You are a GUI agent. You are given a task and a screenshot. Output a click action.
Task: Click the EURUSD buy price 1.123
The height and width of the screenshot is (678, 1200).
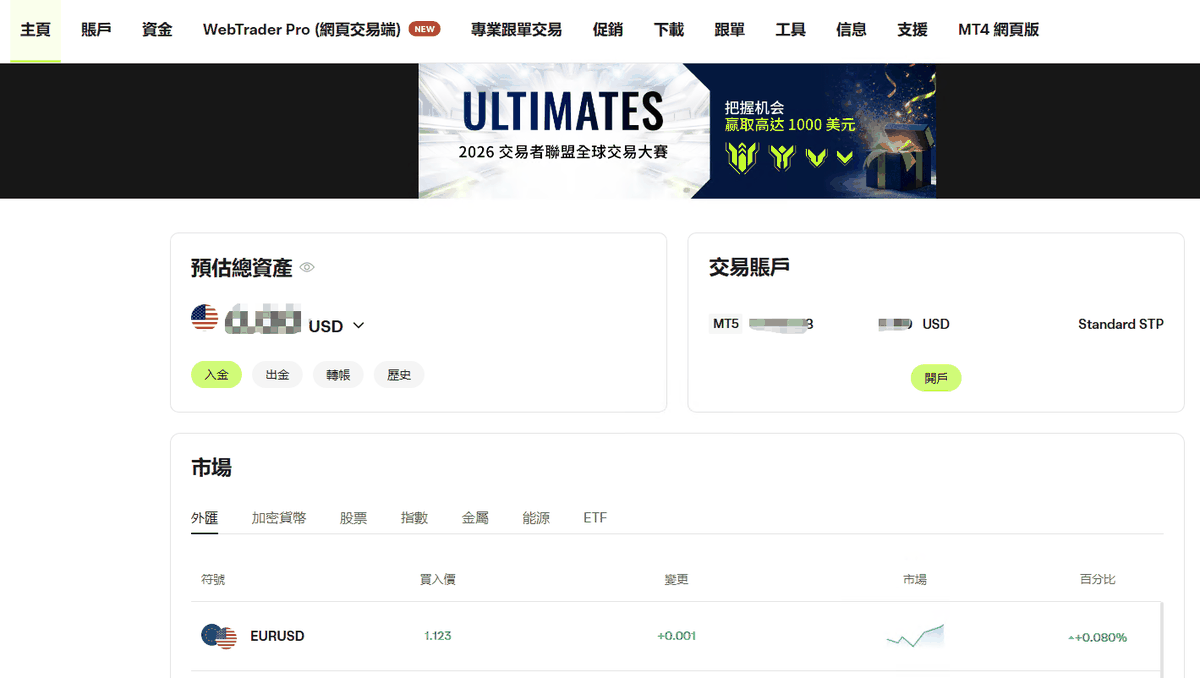coord(438,636)
